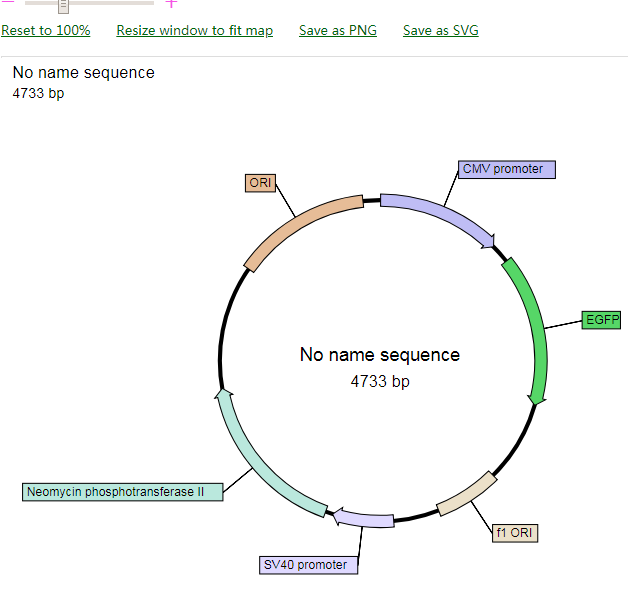Click the f1 ORI label
Viewport: 628px width, 593px height.
pos(515,533)
